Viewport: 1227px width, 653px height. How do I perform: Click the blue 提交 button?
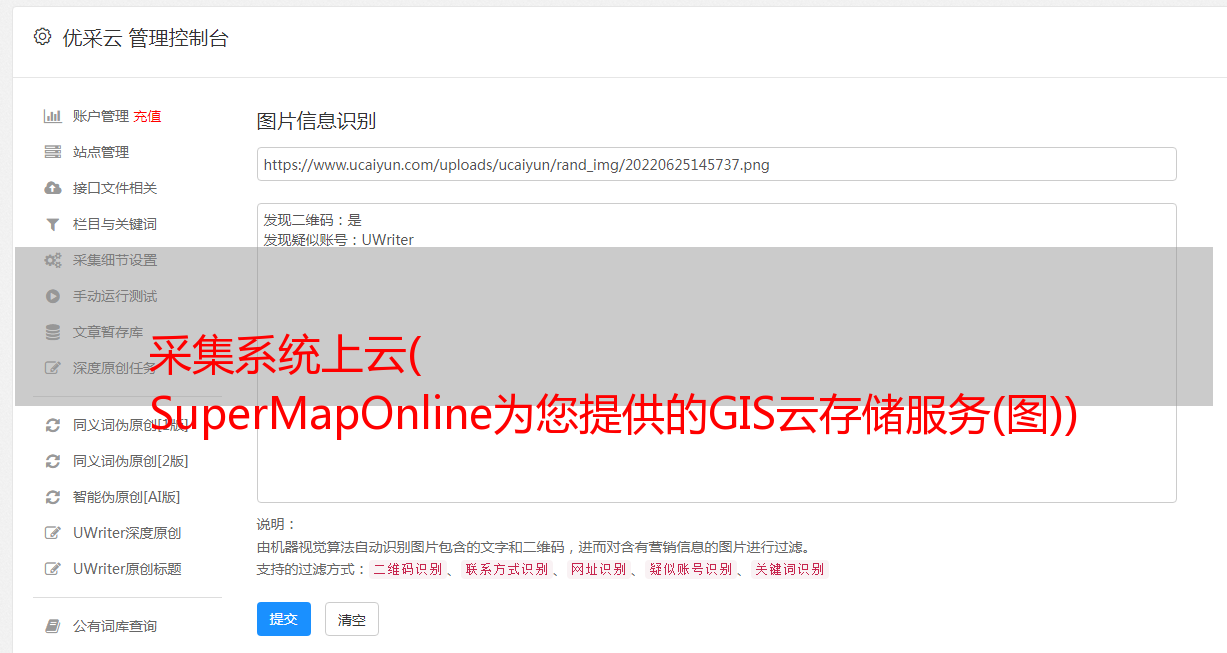pos(284,619)
